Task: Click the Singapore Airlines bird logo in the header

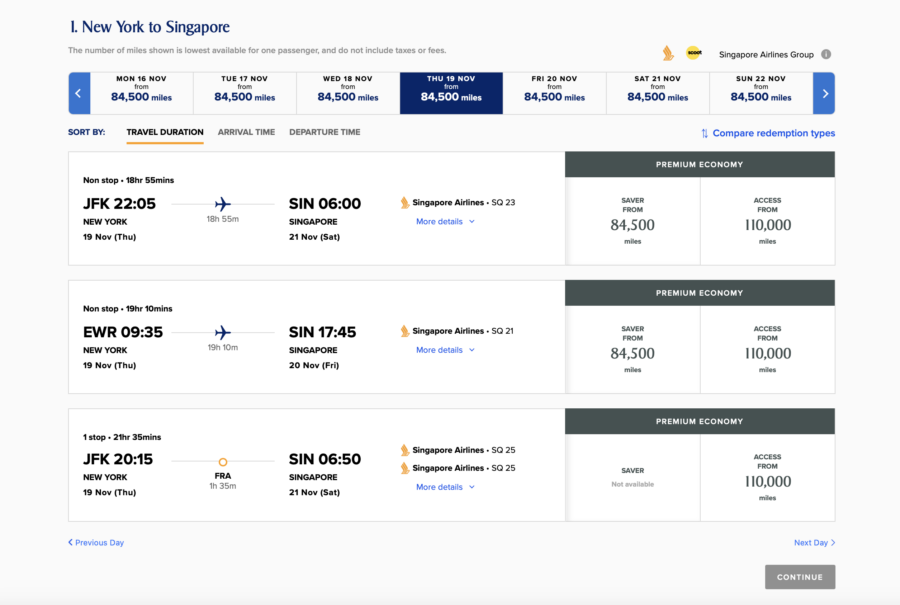Action: pos(667,53)
